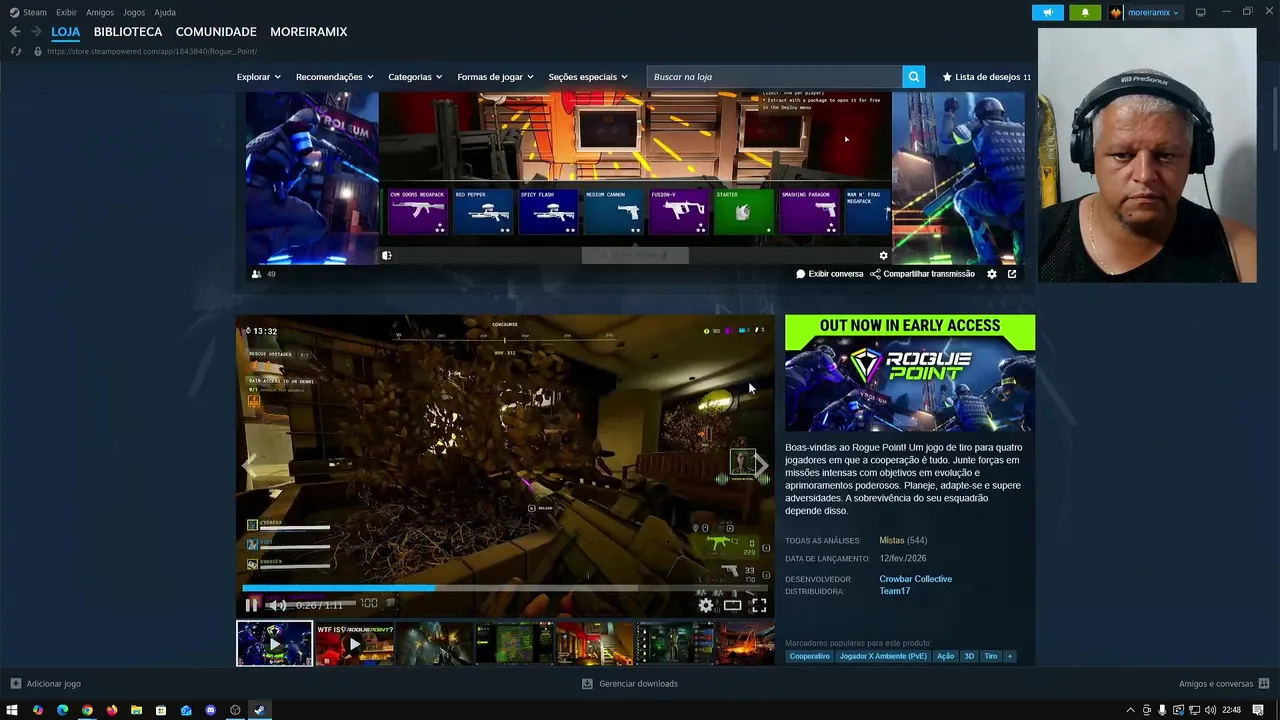This screenshot has height=720, width=1280.
Task: Open Amigos e conversas panel
Action: pos(1223,684)
